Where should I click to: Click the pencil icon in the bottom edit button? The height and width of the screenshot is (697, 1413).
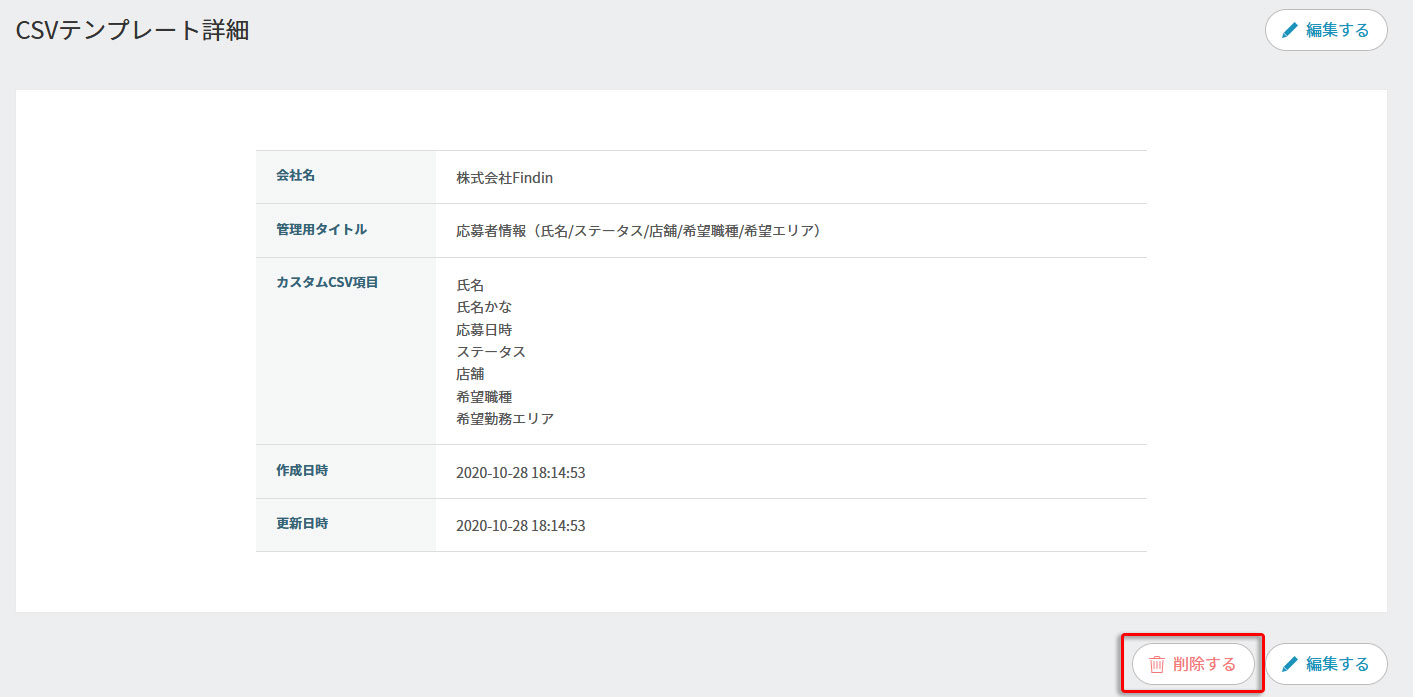tap(1289, 664)
